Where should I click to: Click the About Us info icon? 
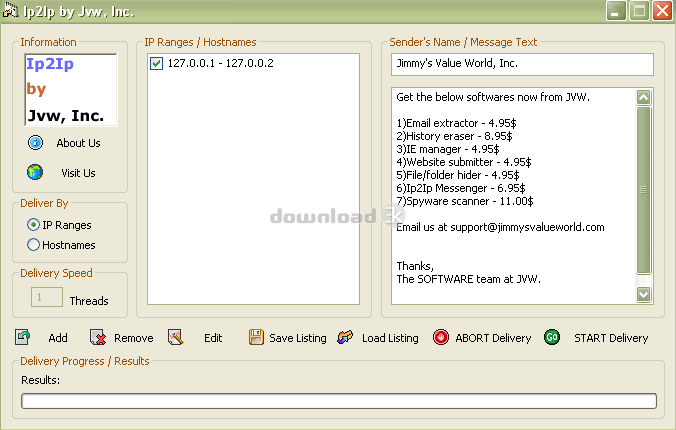35,142
